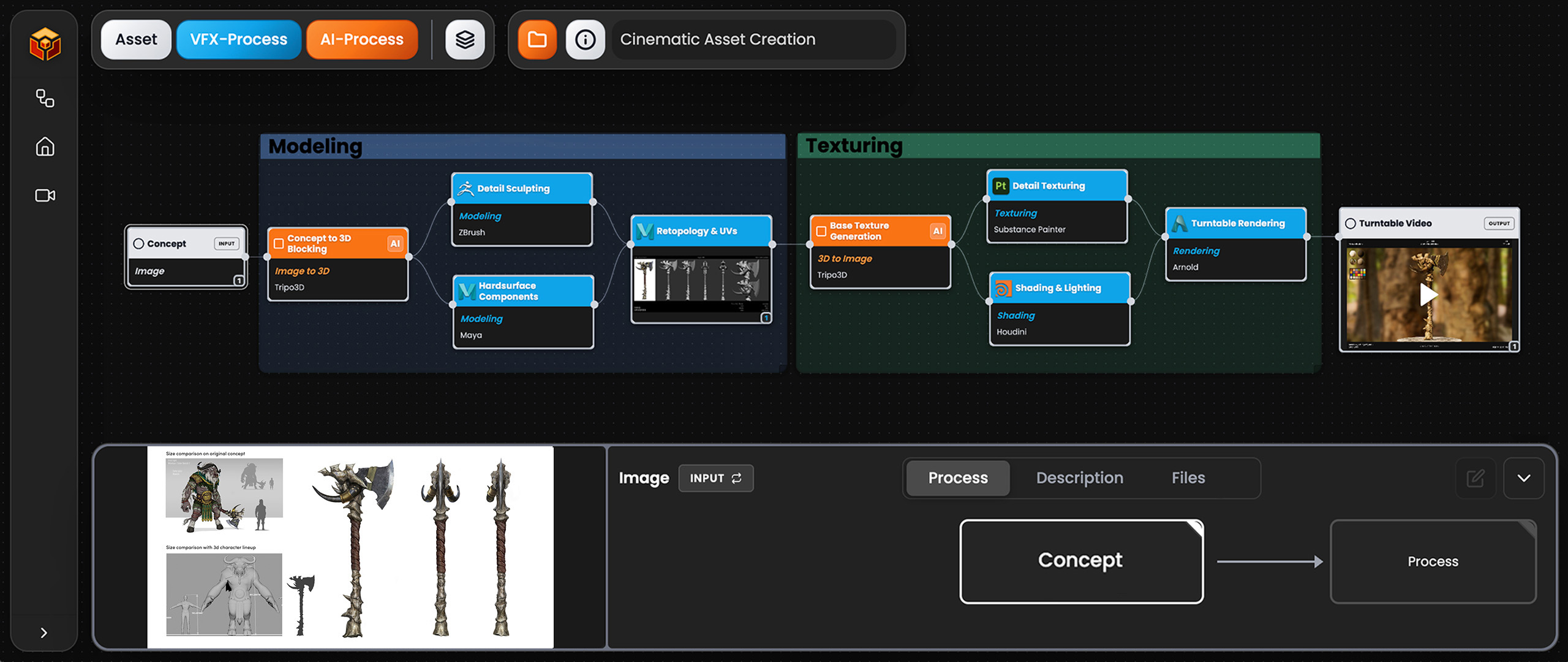
Task: Play the Turntable Video preview
Action: [x=1428, y=295]
